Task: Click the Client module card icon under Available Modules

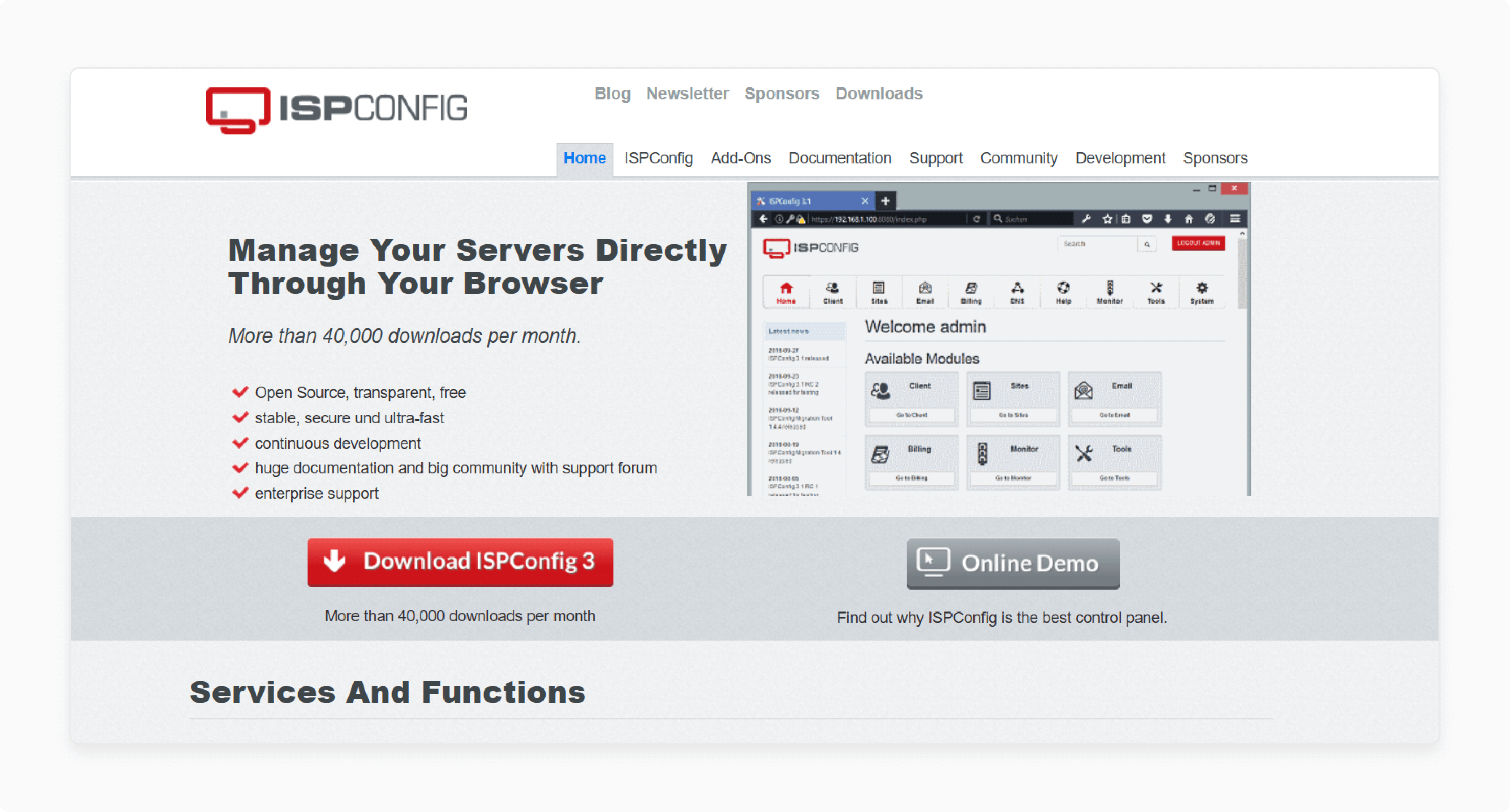Action: coord(881,390)
